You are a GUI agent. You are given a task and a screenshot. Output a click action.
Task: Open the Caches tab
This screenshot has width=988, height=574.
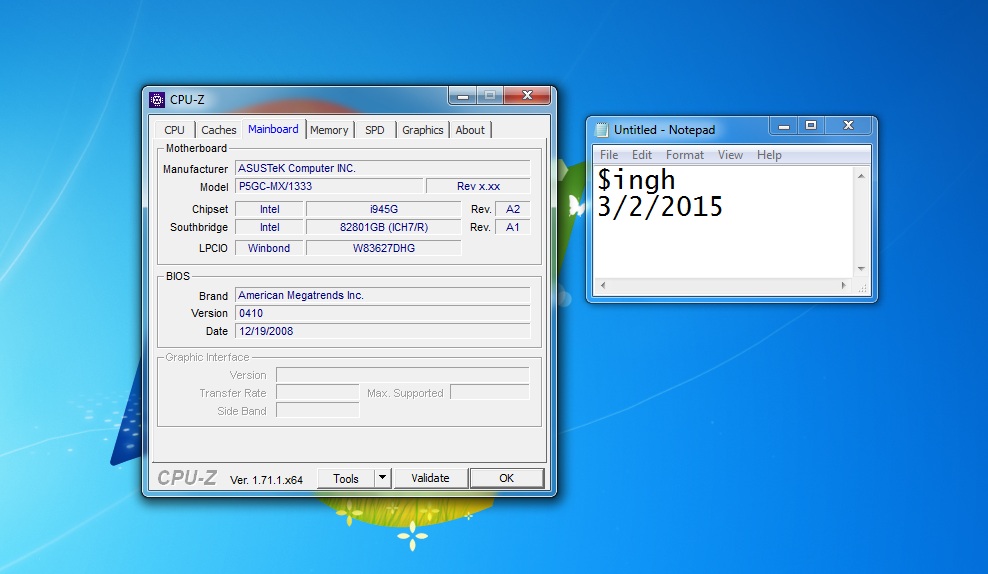(219, 130)
